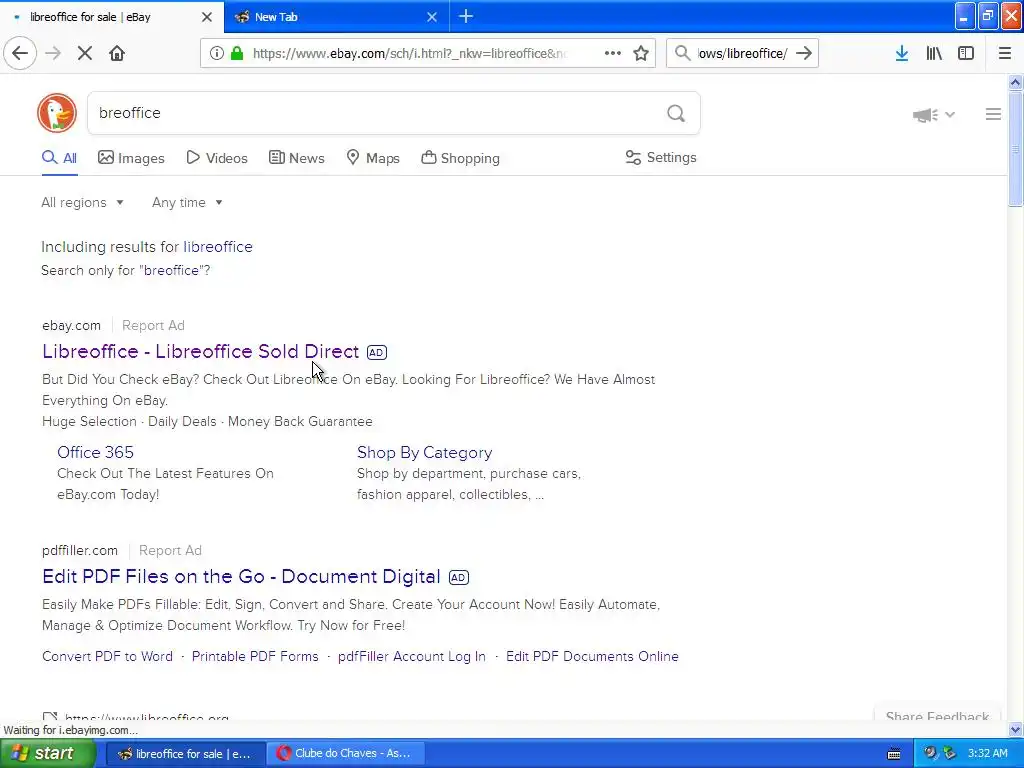The width and height of the screenshot is (1024, 768).
Task: Bookmark this page with the star
Action: pyautogui.click(x=641, y=53)
